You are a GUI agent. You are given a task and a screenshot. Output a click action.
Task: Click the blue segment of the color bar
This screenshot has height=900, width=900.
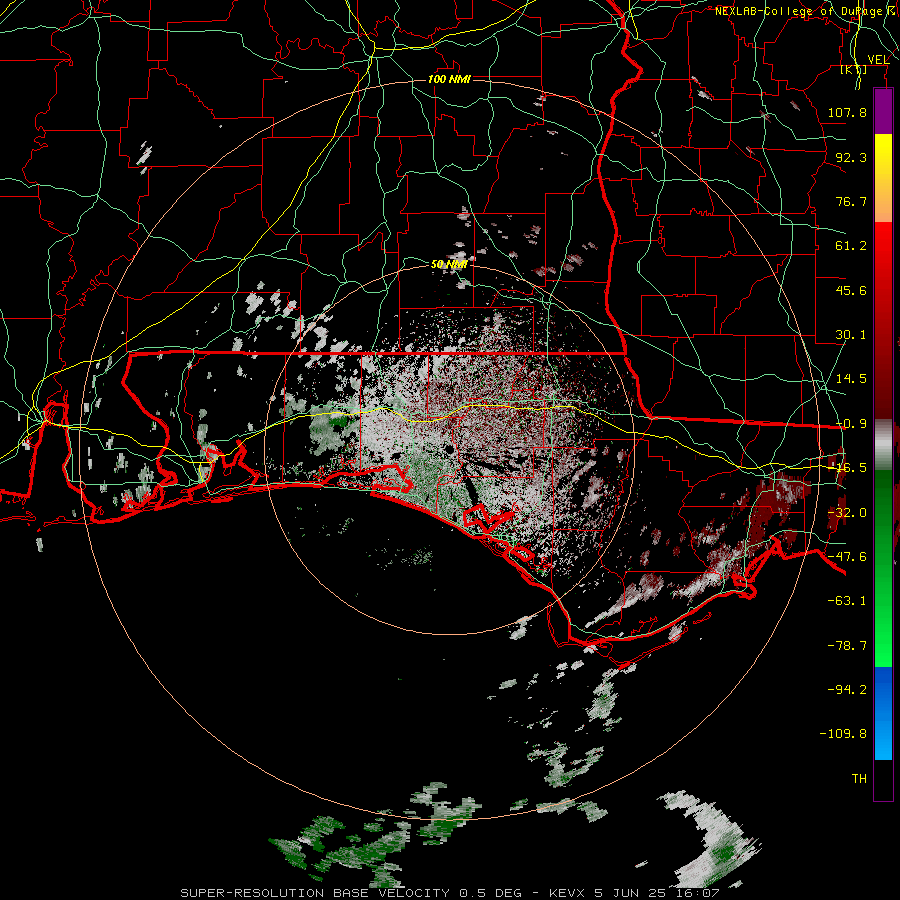tap(883, 713)
